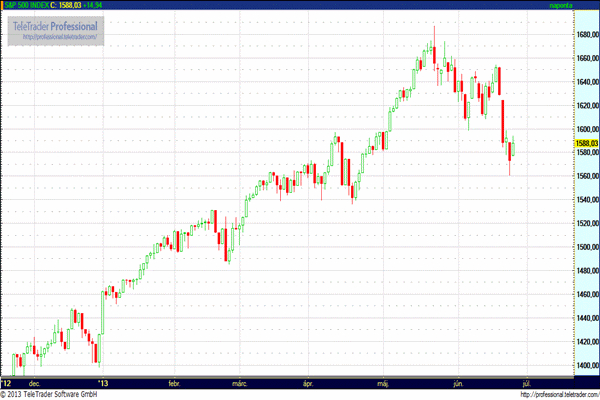Click the jún. month label on the time axis
The image size is (600, 400).
click(459, 383)
